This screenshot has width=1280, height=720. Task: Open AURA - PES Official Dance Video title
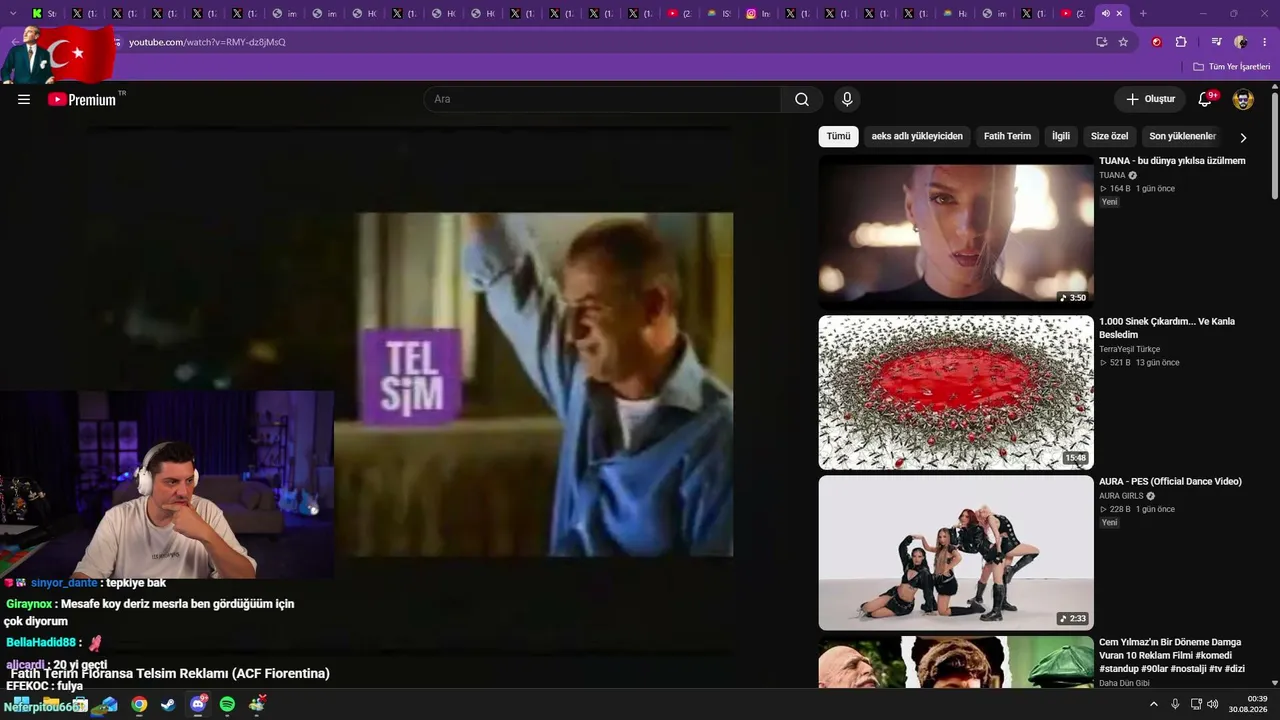[x=1170, y=482]
